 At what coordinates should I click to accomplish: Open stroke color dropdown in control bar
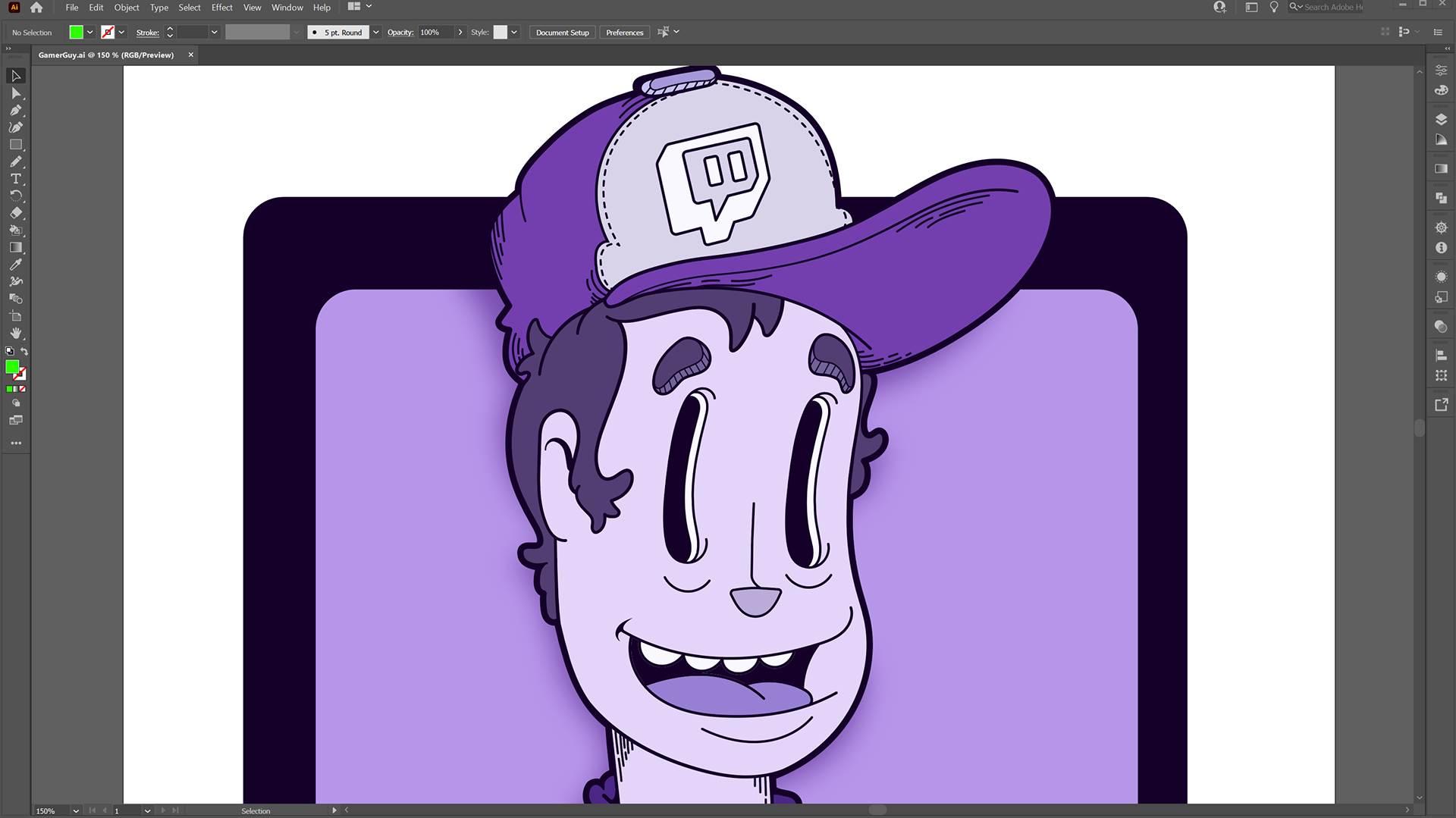point(121,33)
